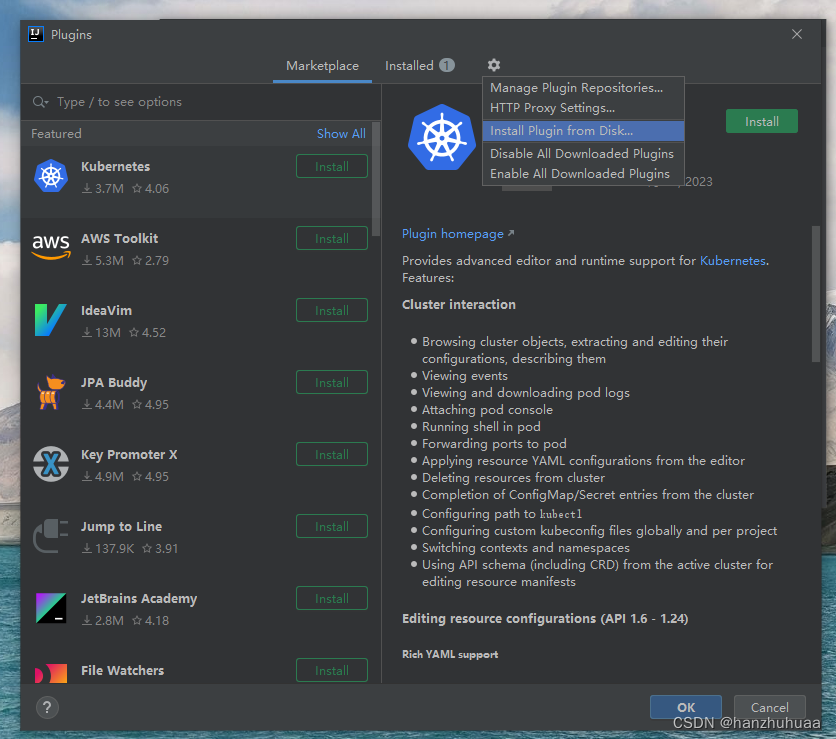This screenshot has height=739, width=836.
Task: Open the Kubernetes link in description
Action: click(x=733, y=261)
